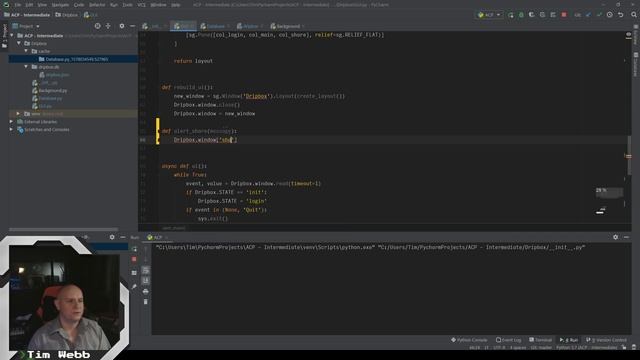Click VCS Update Project blue arrow
Viewport: 640px width, 360px height.
click(588, 15)
